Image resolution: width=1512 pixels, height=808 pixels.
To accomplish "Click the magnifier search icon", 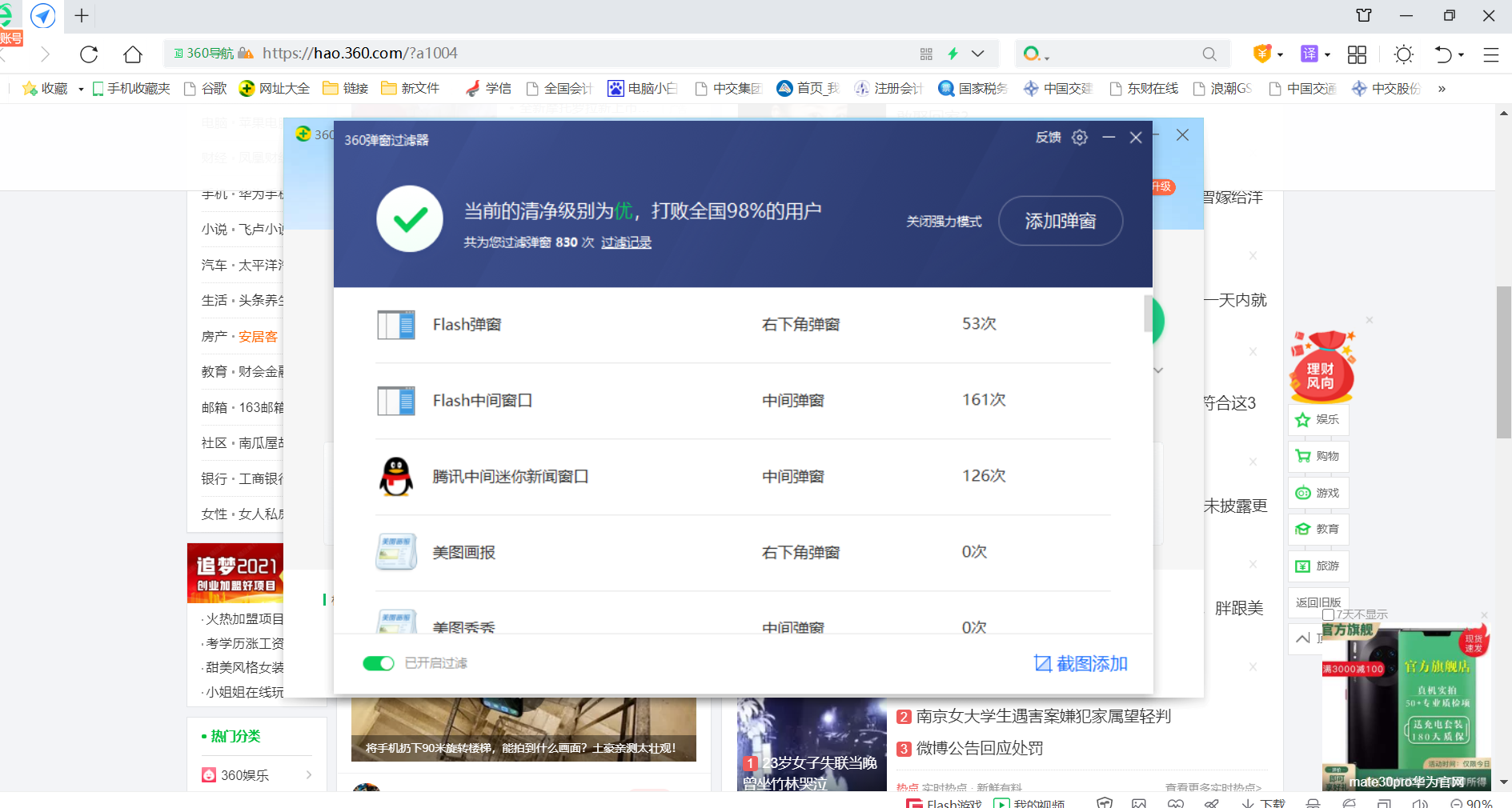I will (x=1209, y=54).
